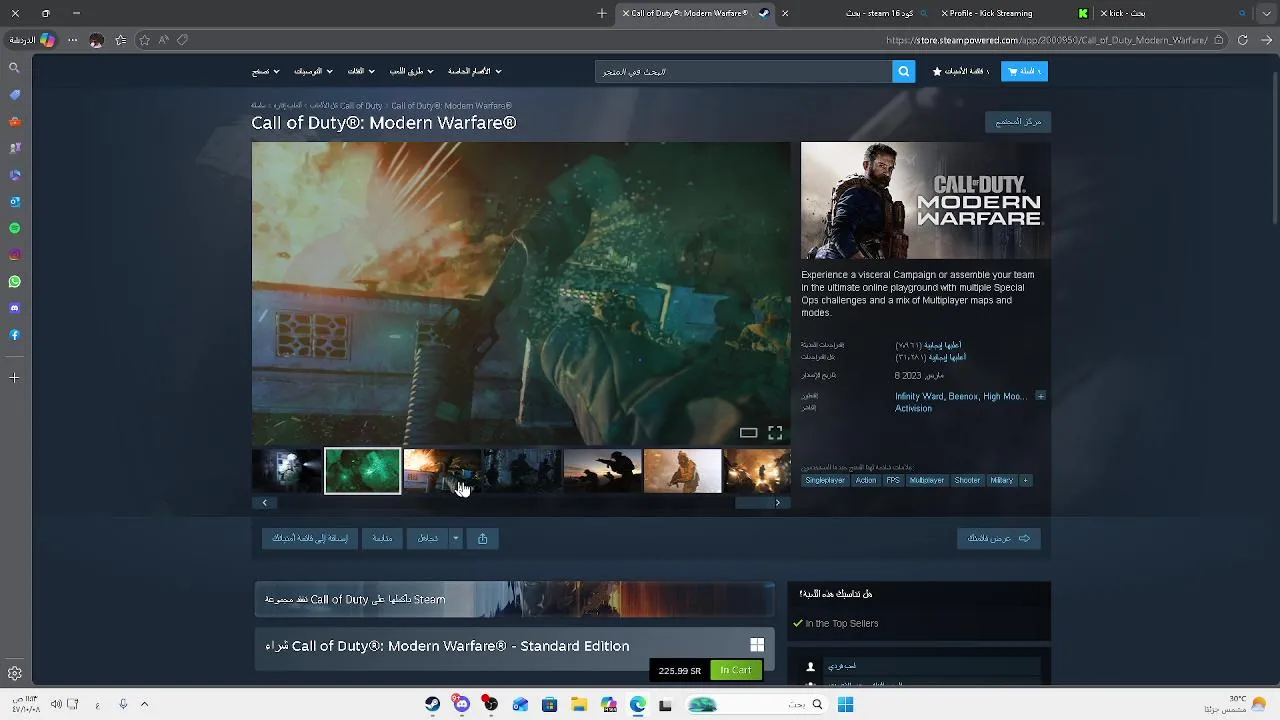Open Discord from the taskbar

click(x=461, y=704)
